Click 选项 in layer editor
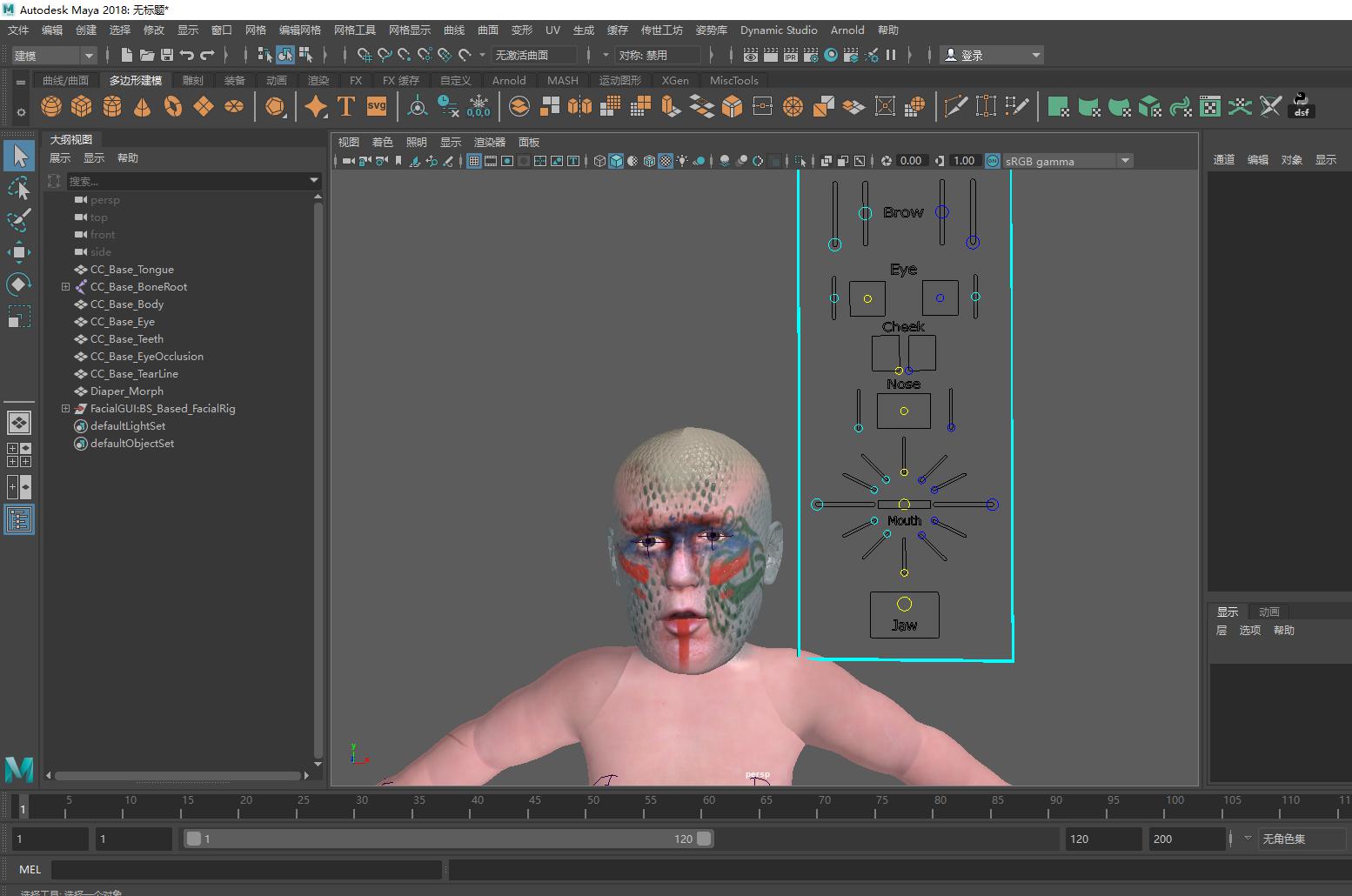The width and height of the screenshot is (1352, 896). [1250, 630]
